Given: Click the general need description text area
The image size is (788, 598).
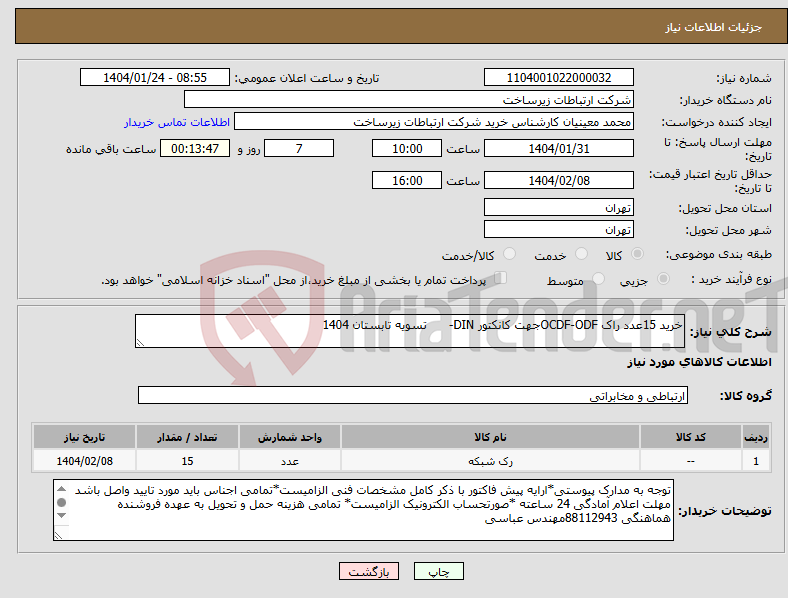Looking at the screenshot, I should pos(410,331).
